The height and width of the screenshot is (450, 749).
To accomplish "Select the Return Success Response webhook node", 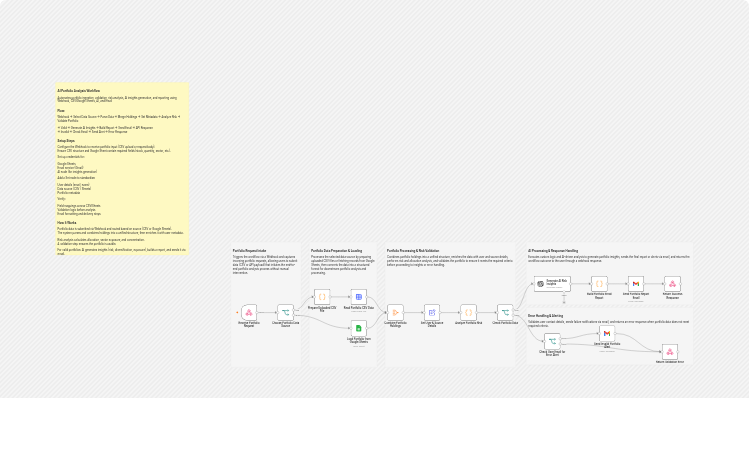I will click(x=672, y=284).
